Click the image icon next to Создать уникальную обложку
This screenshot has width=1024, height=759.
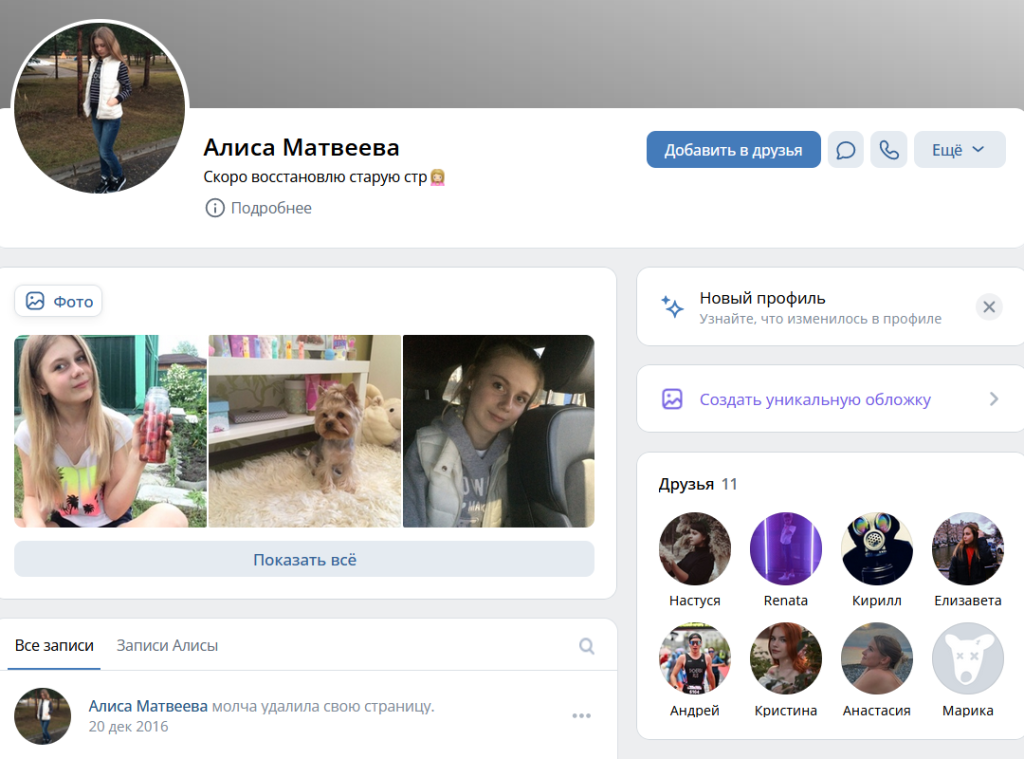672,399
